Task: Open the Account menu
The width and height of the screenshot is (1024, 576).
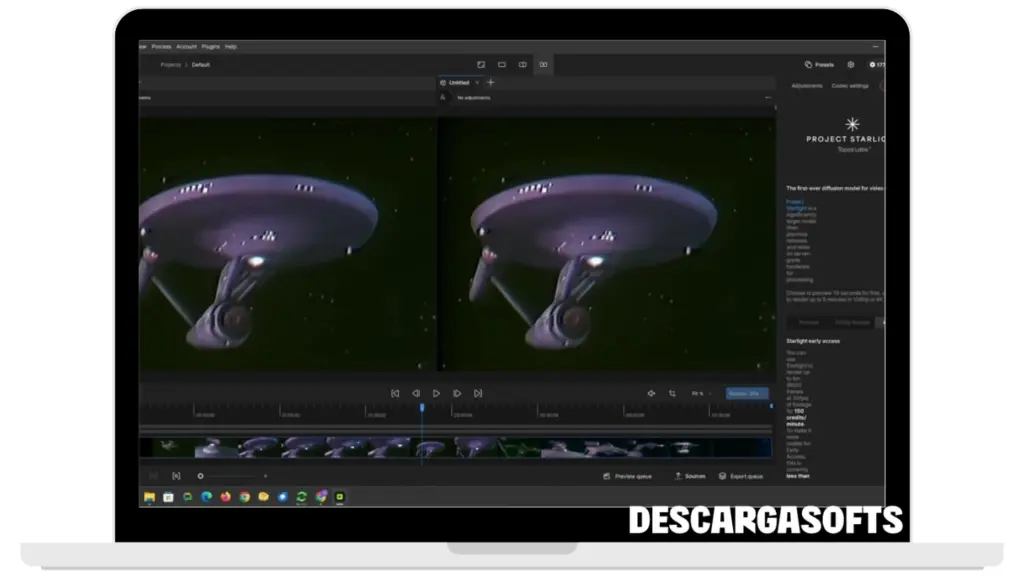Action: pyautogui.click(x=186, y=47)
